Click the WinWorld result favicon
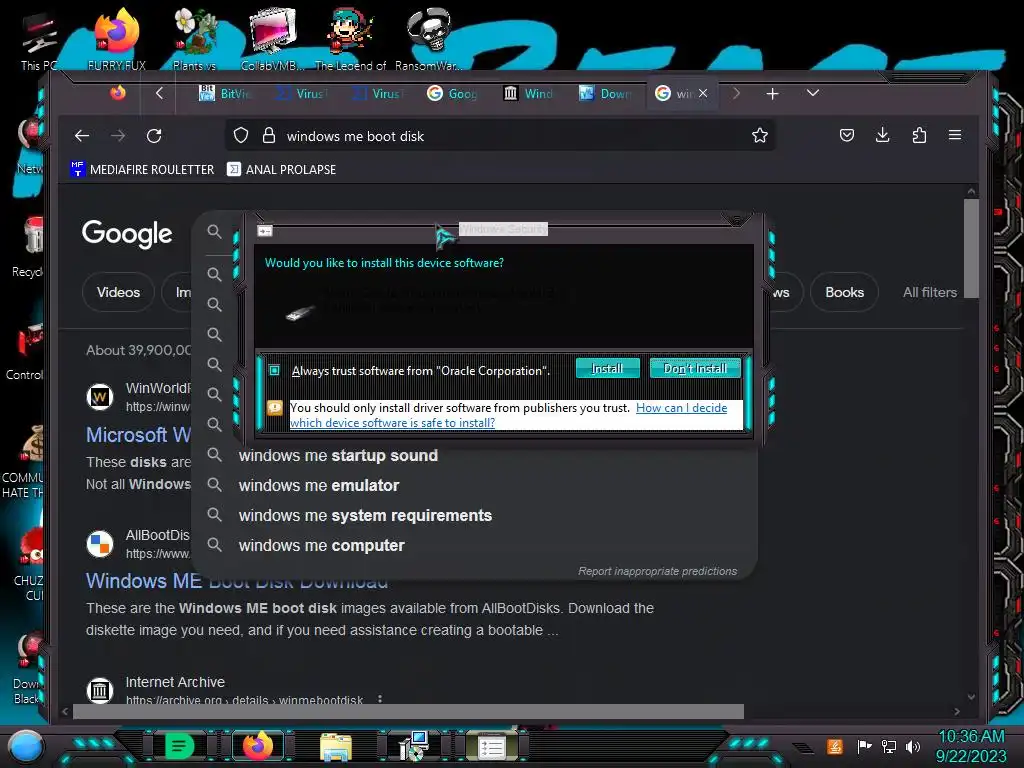The height and width of the screenshot is (768, 1024). (x=100, y=396)
